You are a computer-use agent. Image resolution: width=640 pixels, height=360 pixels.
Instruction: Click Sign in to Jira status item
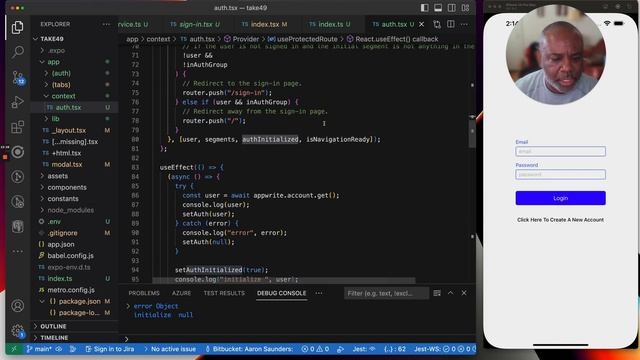(x=110, y=349)
